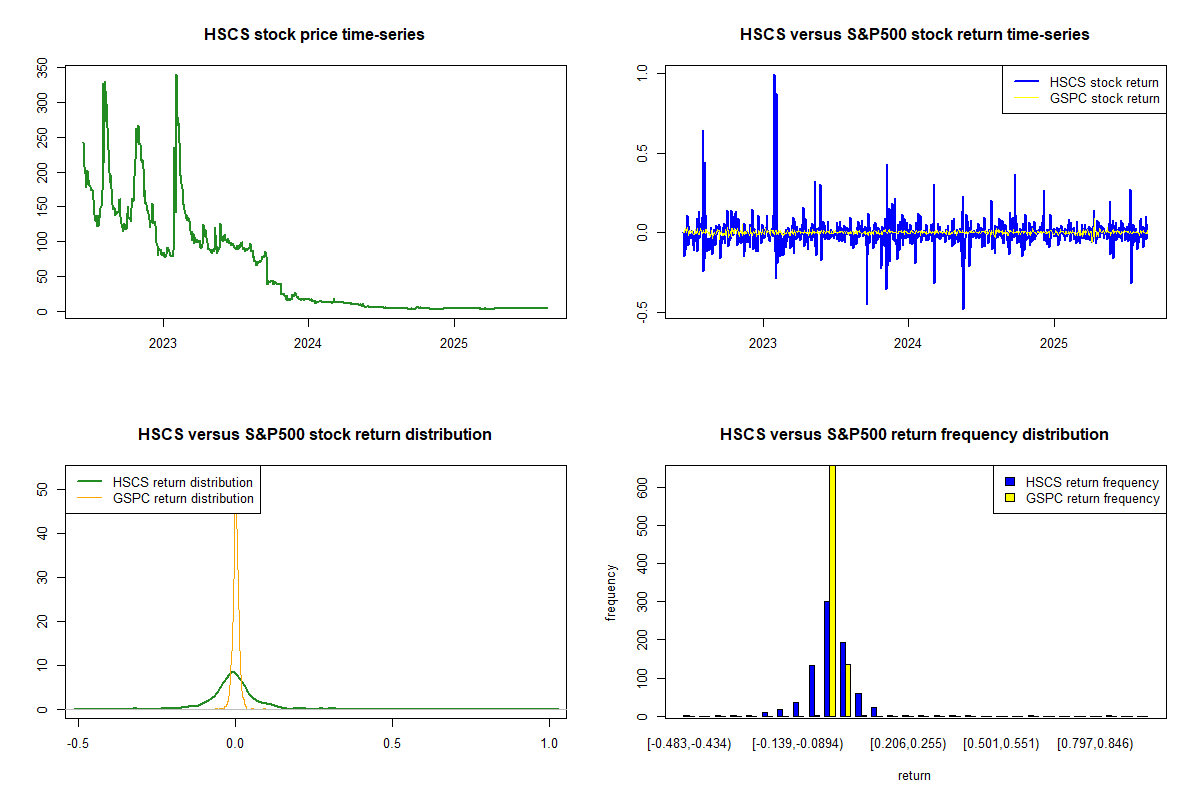Click the return x-axis label under histogram
Viewport: 1200px width, 800px height.
coord(914,775)
